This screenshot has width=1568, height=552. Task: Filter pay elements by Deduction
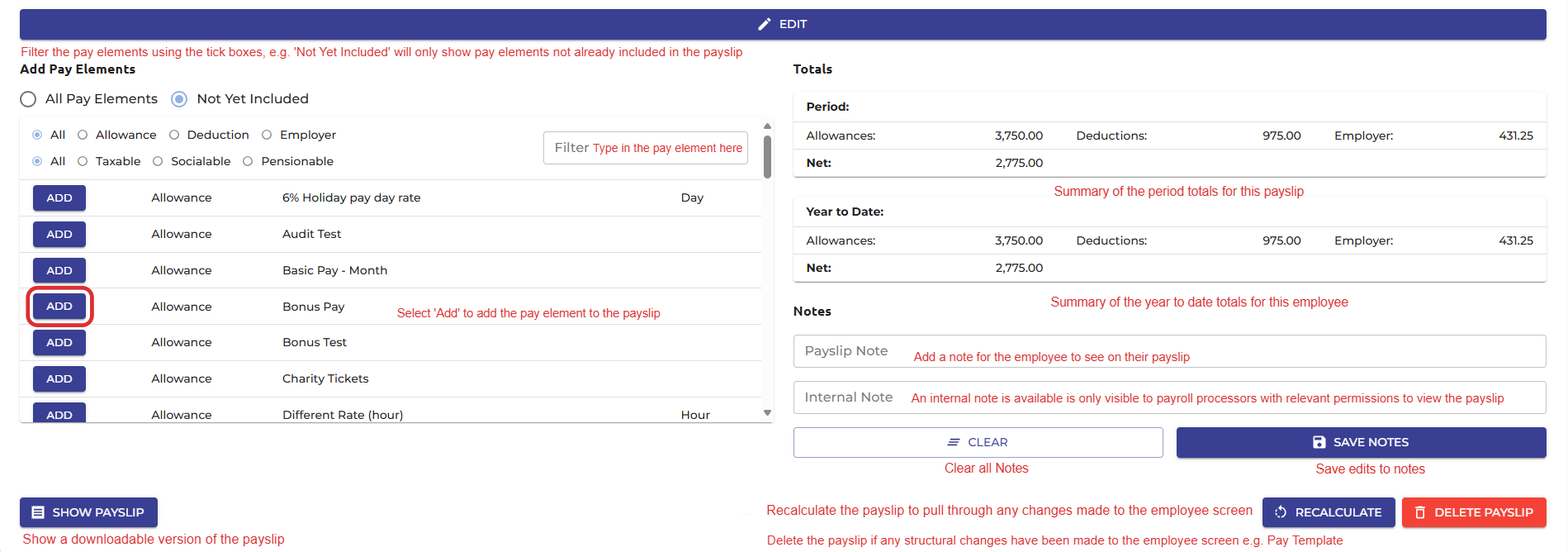point(174,135)
